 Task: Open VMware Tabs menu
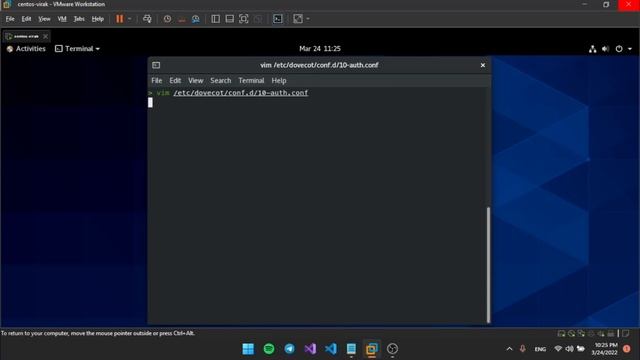pyautogui.click(x=79, y=19)
